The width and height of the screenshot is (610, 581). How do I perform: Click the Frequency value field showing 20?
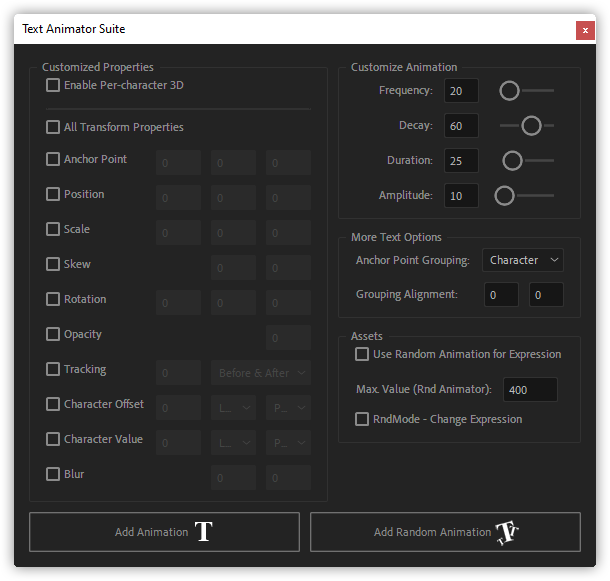(461, 91)
